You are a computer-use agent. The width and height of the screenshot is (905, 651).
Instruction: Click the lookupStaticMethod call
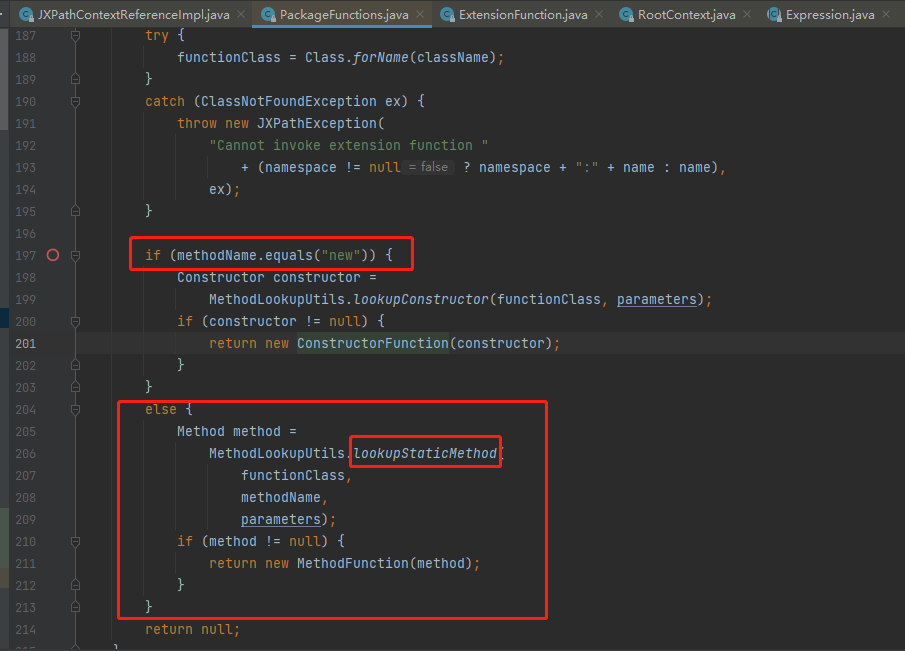point(425,454)
